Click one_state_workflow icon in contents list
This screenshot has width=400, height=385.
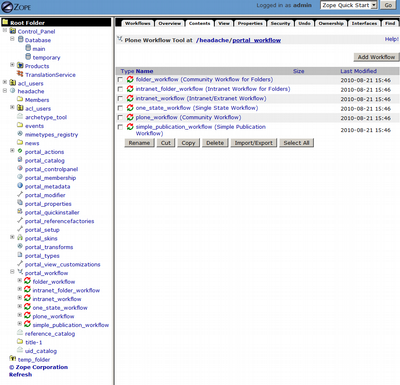coord(130,108)
